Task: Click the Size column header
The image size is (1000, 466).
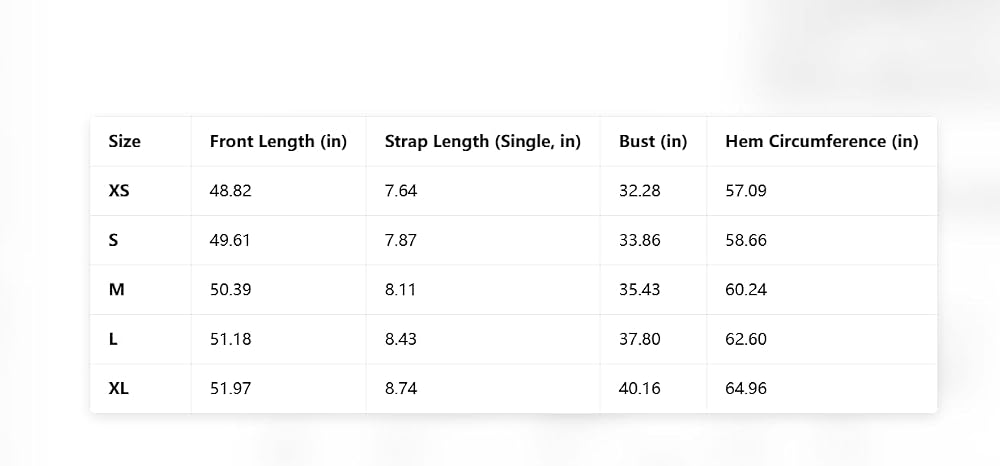Action: (x=124, y=142)
